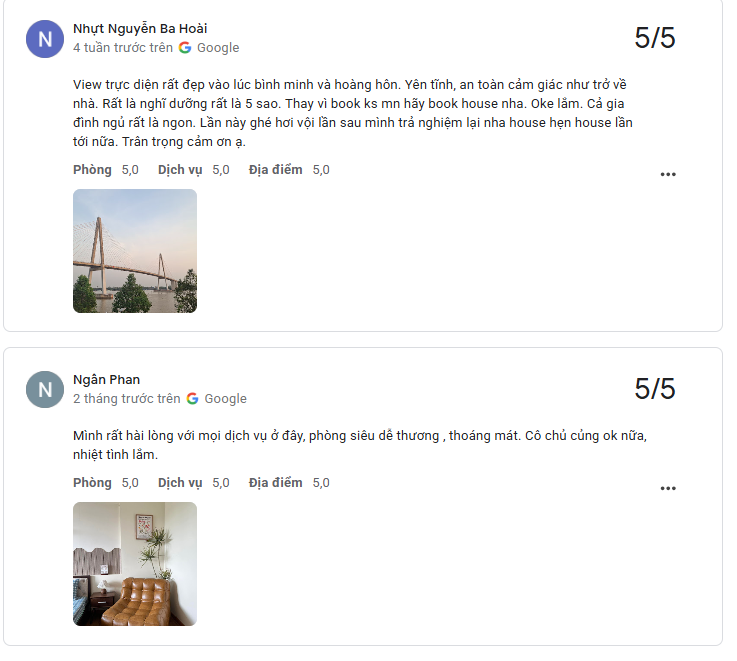Click Google text in first review

click(x=218, y=48)
